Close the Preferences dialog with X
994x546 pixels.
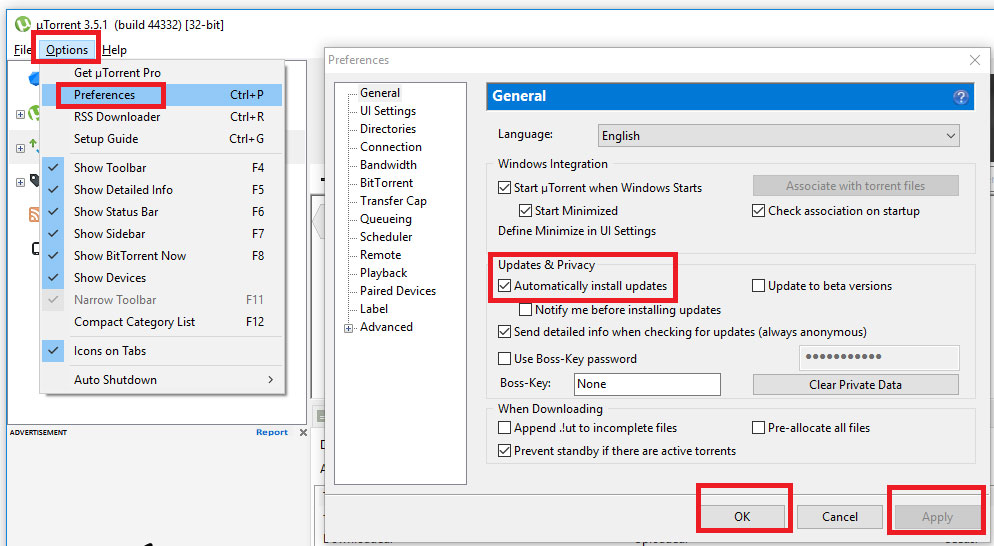tap(974, 60)
